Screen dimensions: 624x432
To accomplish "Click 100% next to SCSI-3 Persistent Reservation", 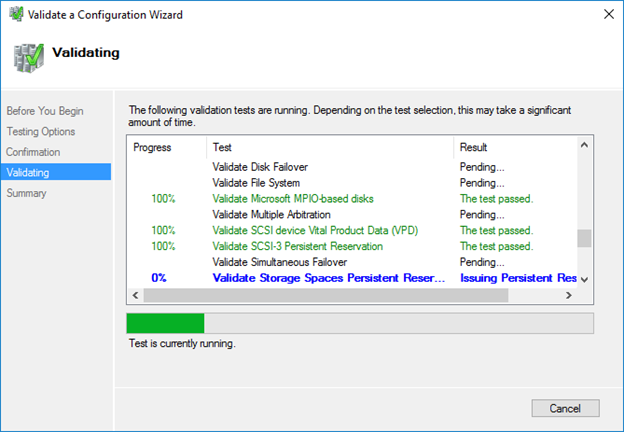I will (x=163, y=246).
